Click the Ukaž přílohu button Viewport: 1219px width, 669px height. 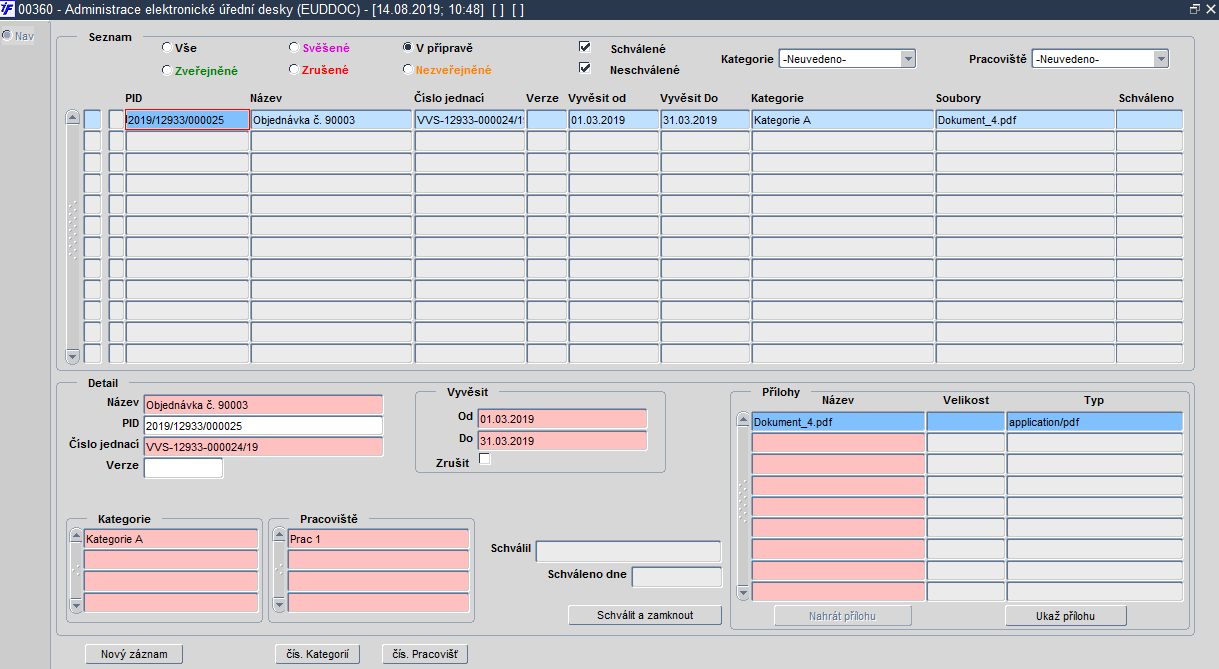1066,615
